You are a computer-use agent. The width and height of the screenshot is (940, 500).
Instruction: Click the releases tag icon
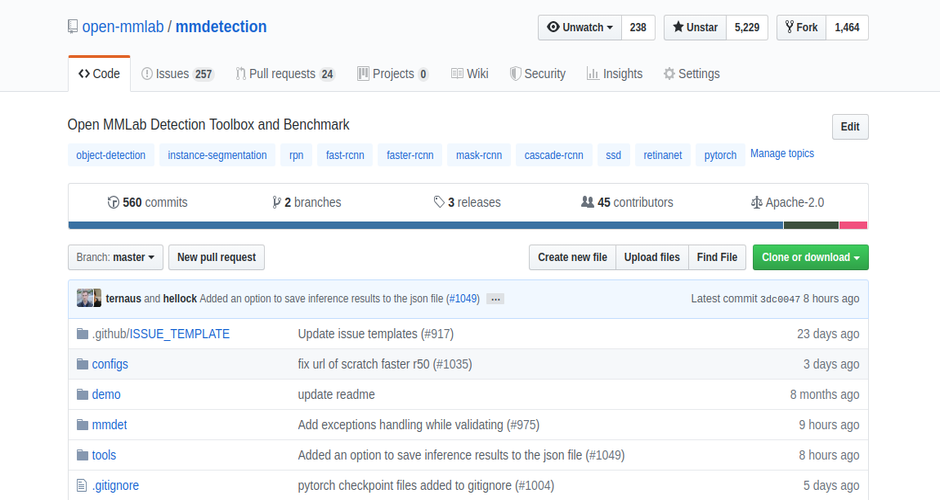(x=439, y=202)
